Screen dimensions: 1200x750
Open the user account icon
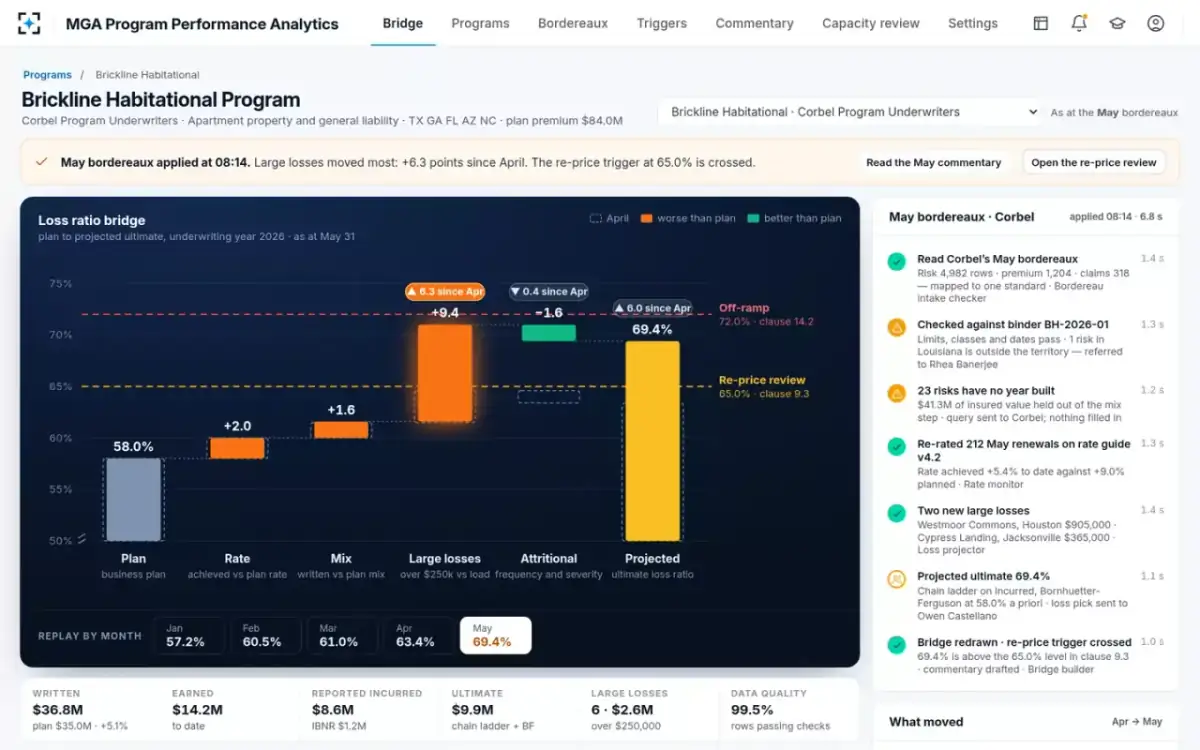click(x=1156, y=23)
